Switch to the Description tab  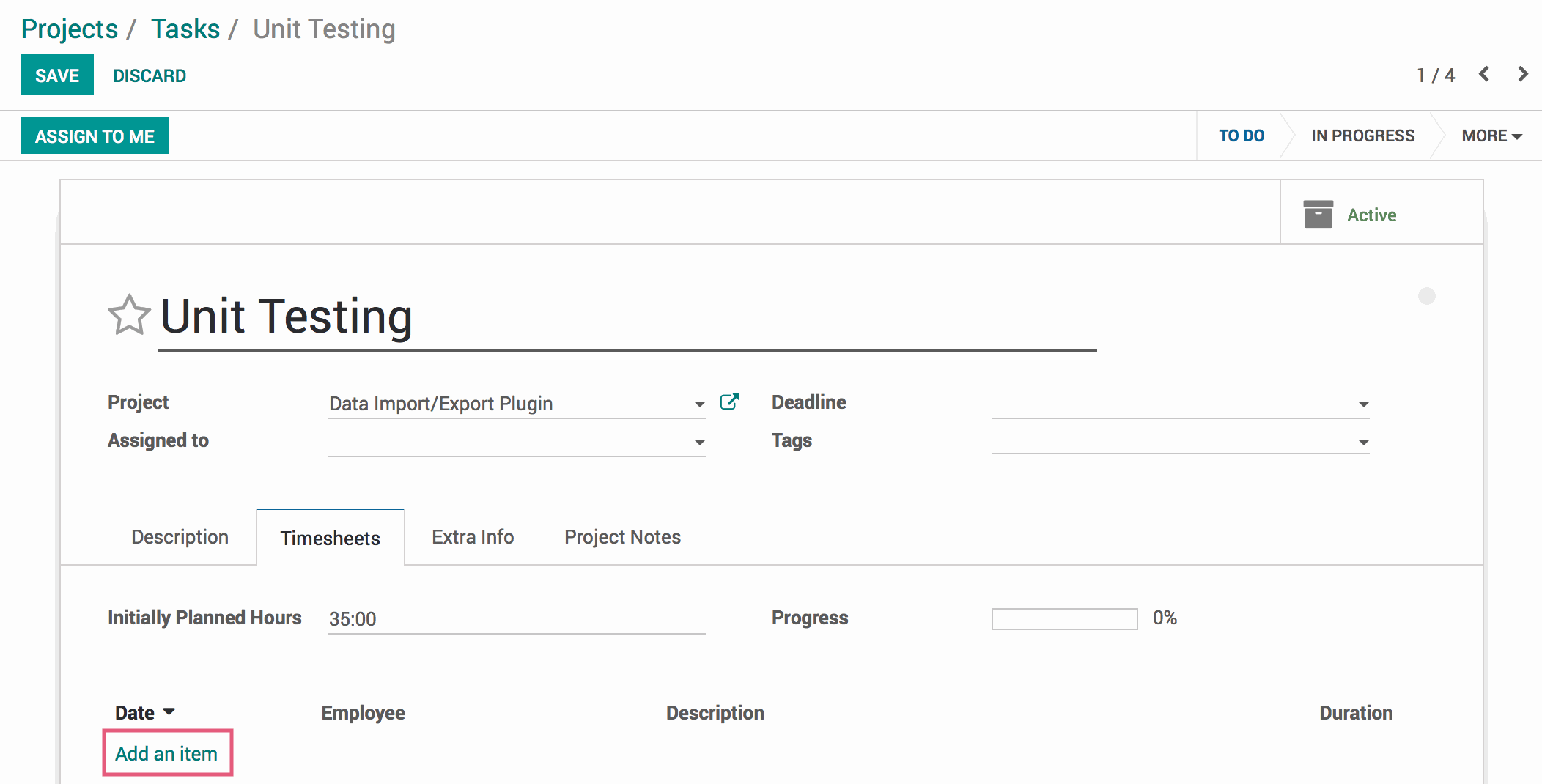coord(180,537)
